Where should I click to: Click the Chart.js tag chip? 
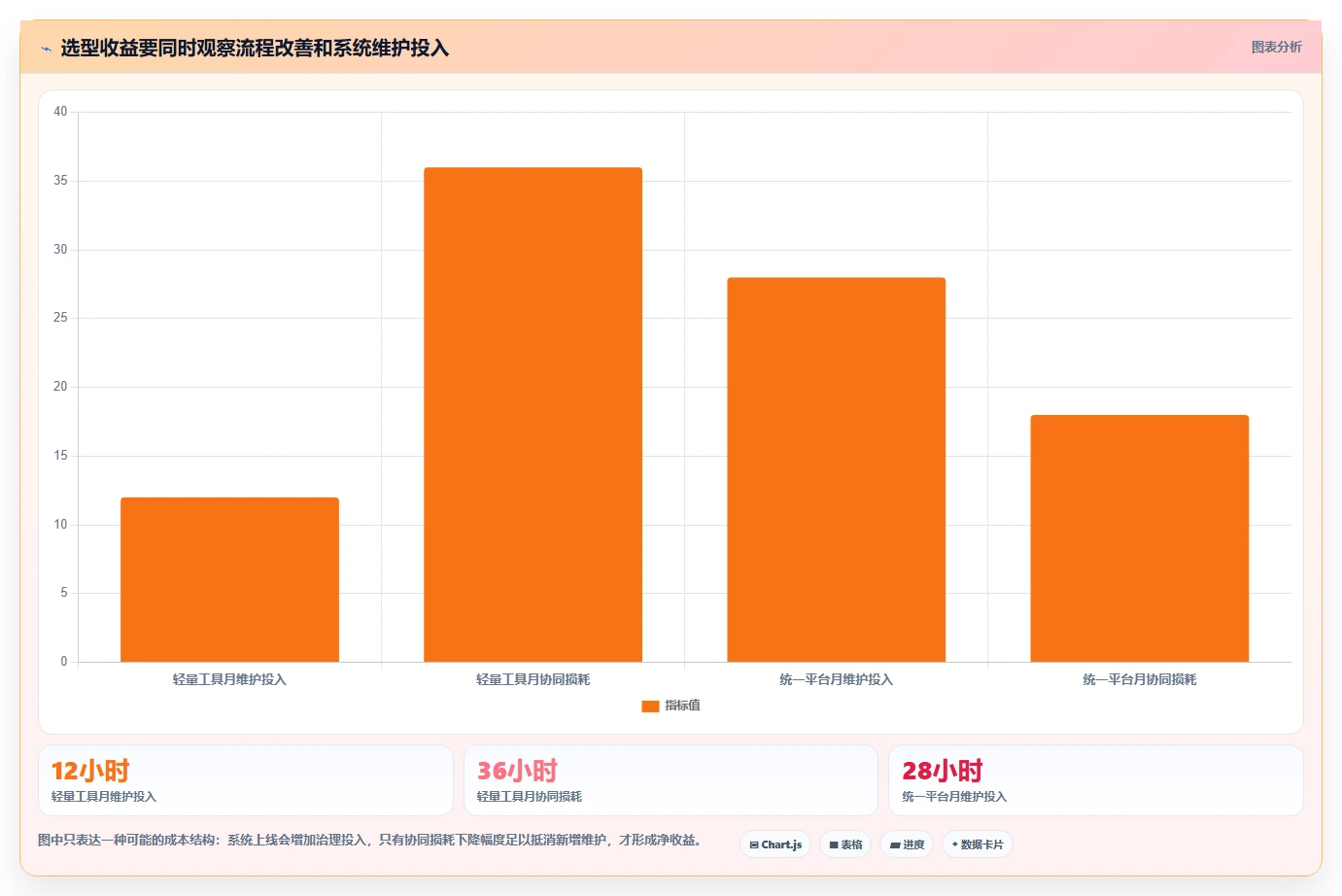pyautogui.click(x=775, y=844)
